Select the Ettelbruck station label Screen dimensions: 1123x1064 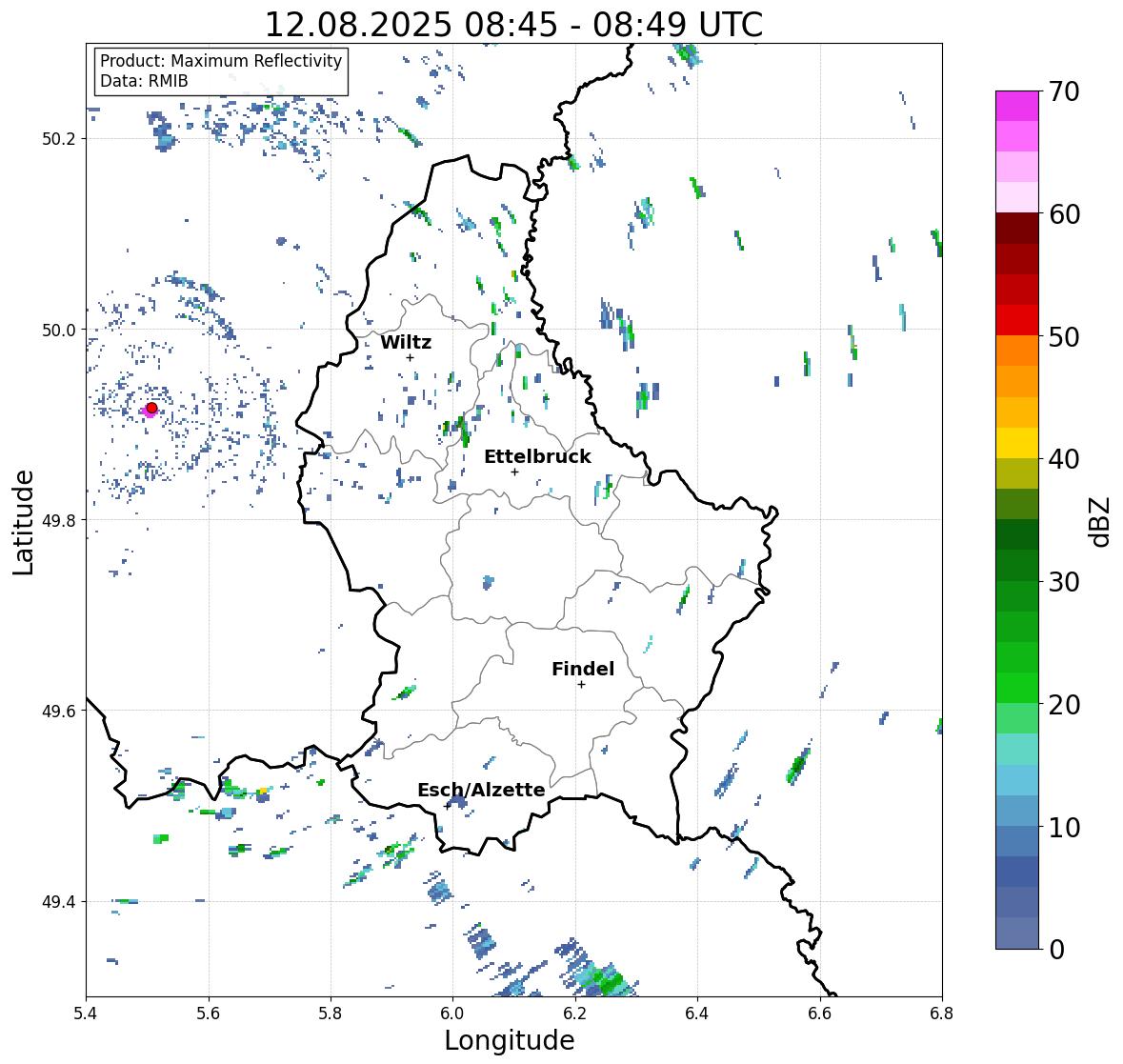[x=537, y=456]
